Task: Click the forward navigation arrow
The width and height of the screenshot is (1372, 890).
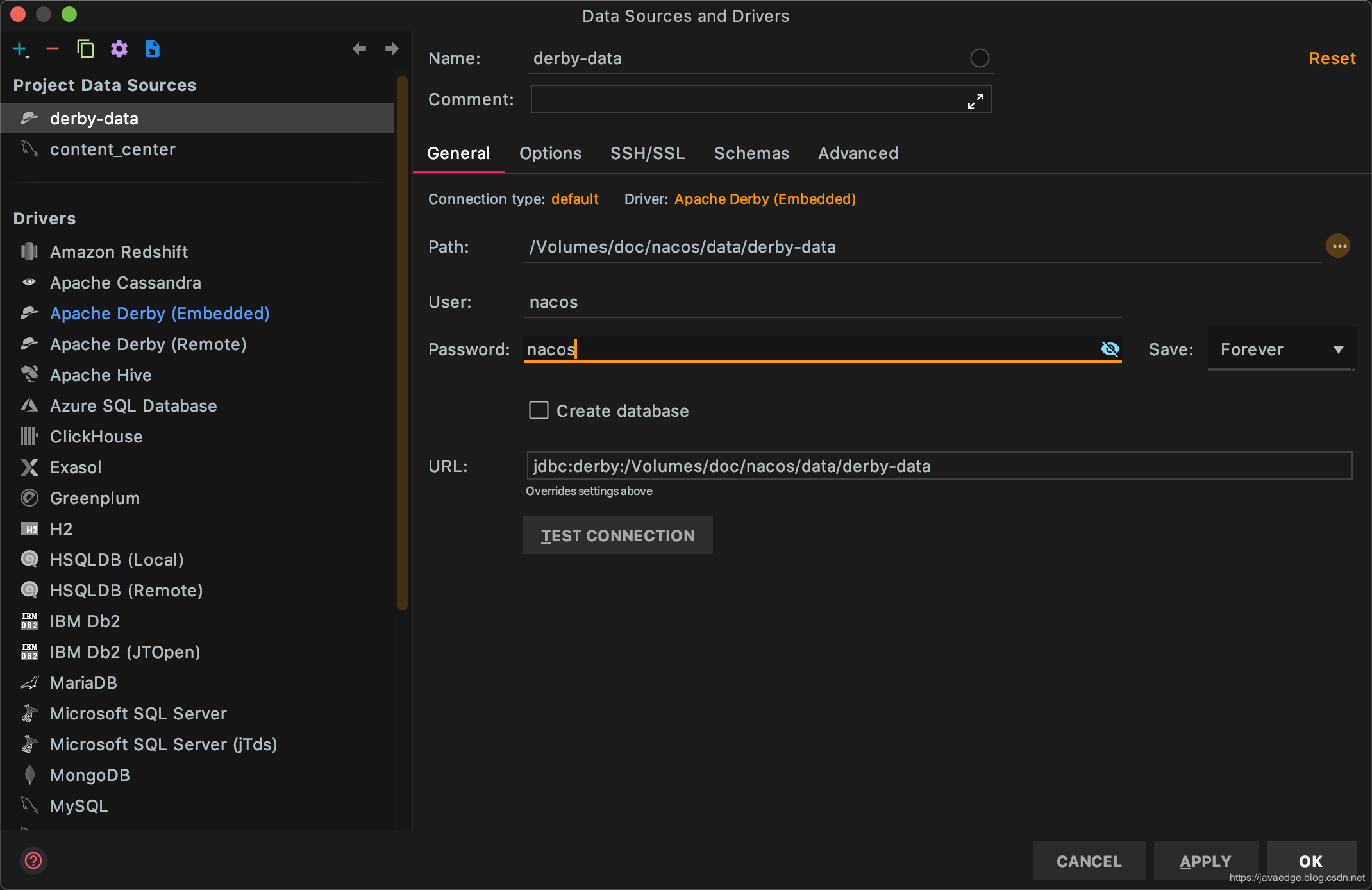Action: 392,49
